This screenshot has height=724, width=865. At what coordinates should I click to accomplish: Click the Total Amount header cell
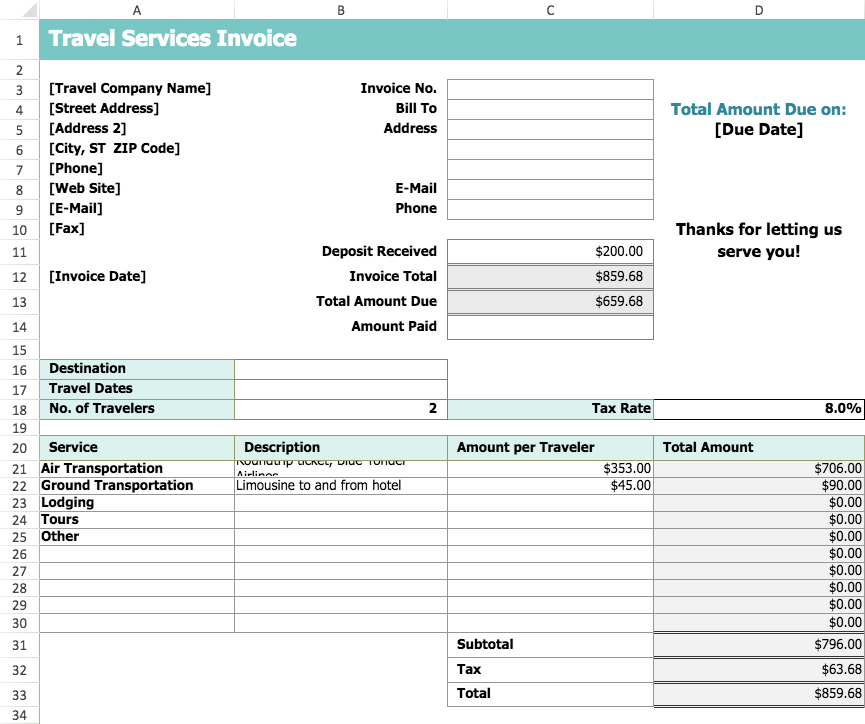click(x=759, y=448)
